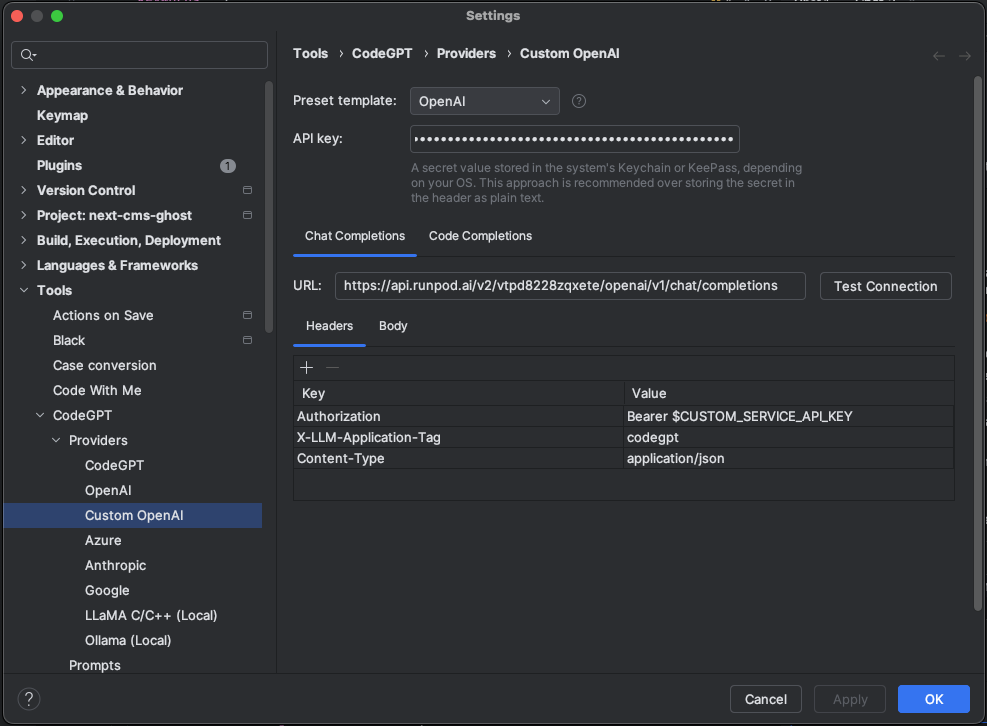Screen dimensions: 987x726
Task: Navigate back with the left arrow icon
Action: click(939, 55)
